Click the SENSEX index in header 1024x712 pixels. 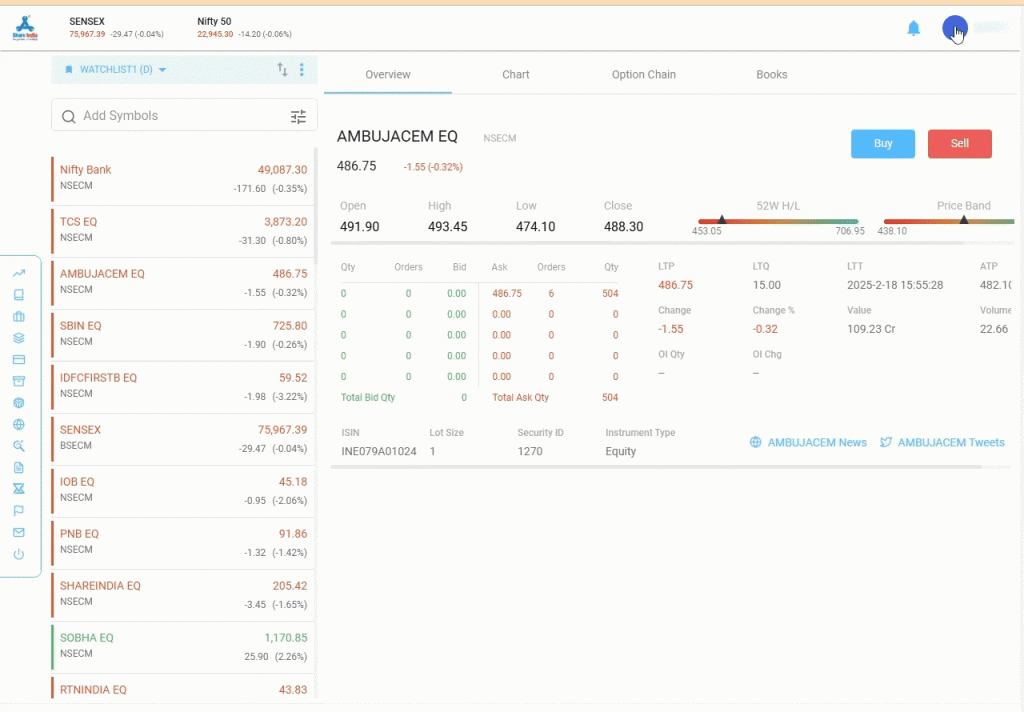click(116, 27)
